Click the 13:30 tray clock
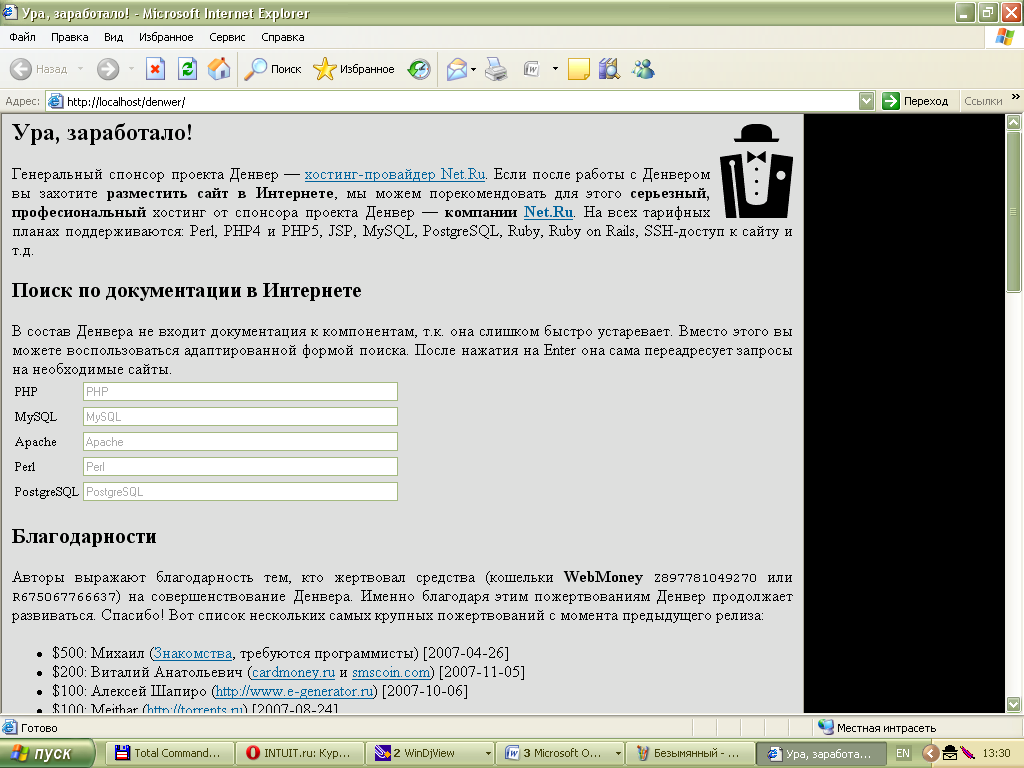This screenshot has width=1024, height=768. (x=996, y=753)
